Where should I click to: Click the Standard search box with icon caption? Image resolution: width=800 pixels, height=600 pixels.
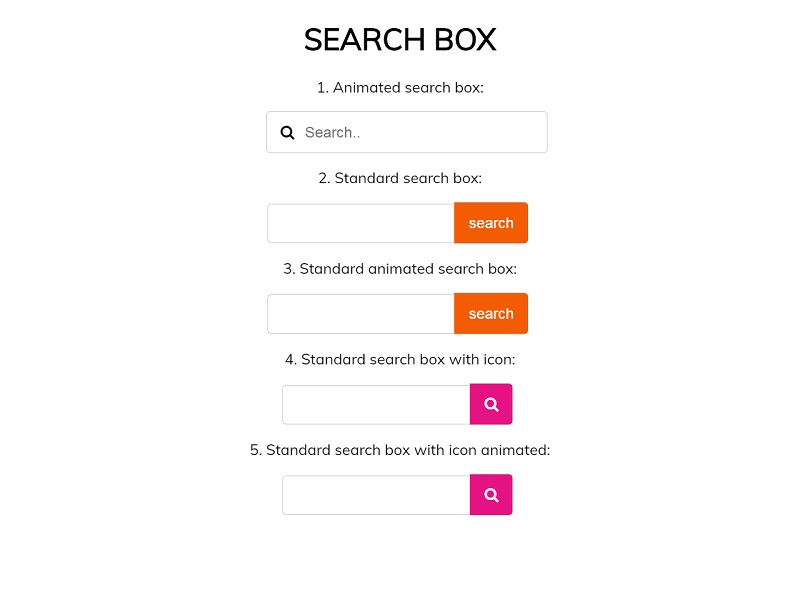pos(400,359)
